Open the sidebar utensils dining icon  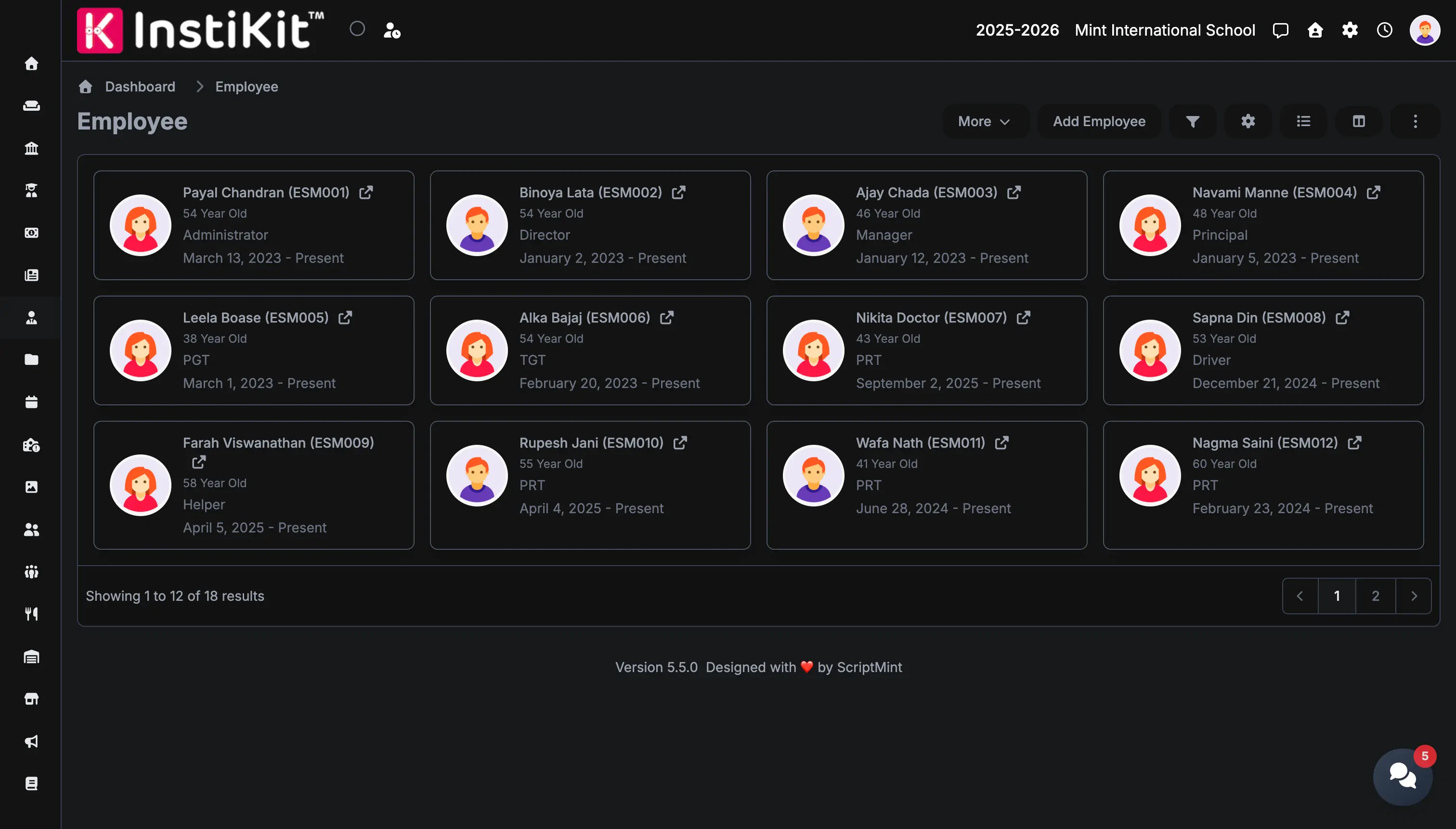pos(31,614)
